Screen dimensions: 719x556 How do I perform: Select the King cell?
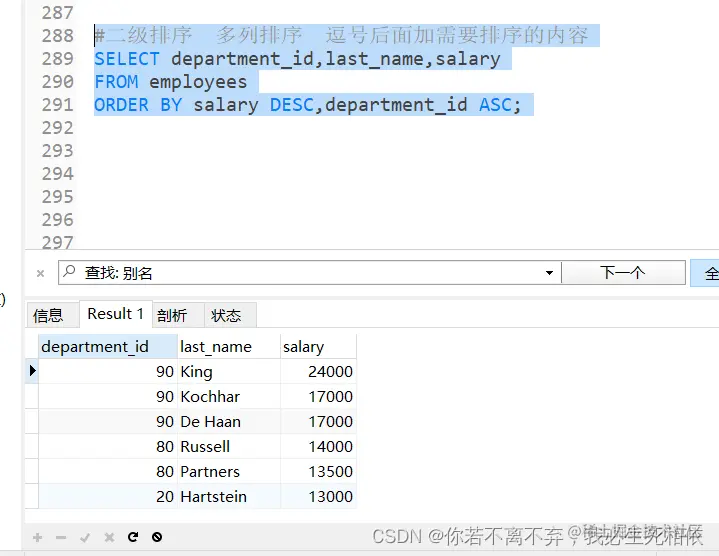229,371
